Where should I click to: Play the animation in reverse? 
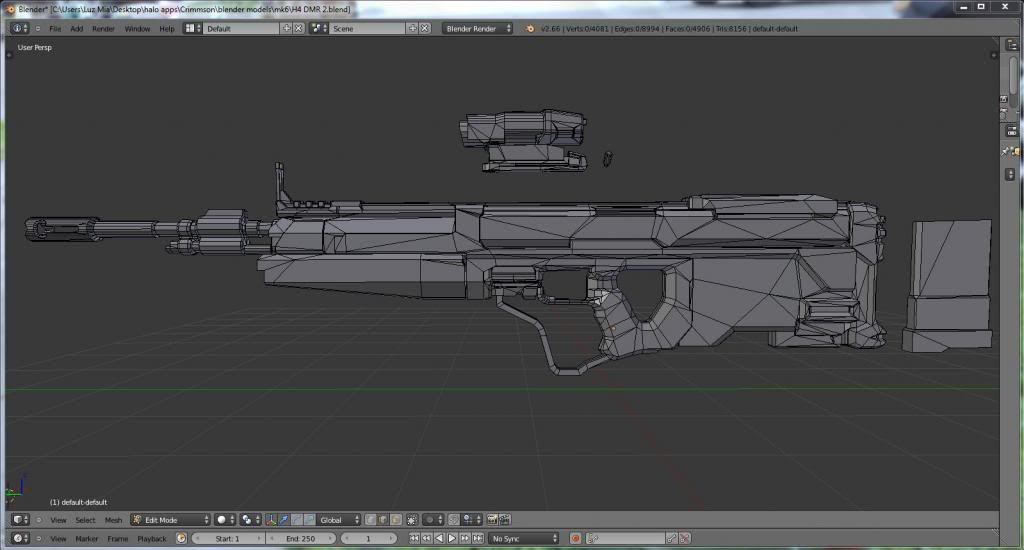coord(439,538)
